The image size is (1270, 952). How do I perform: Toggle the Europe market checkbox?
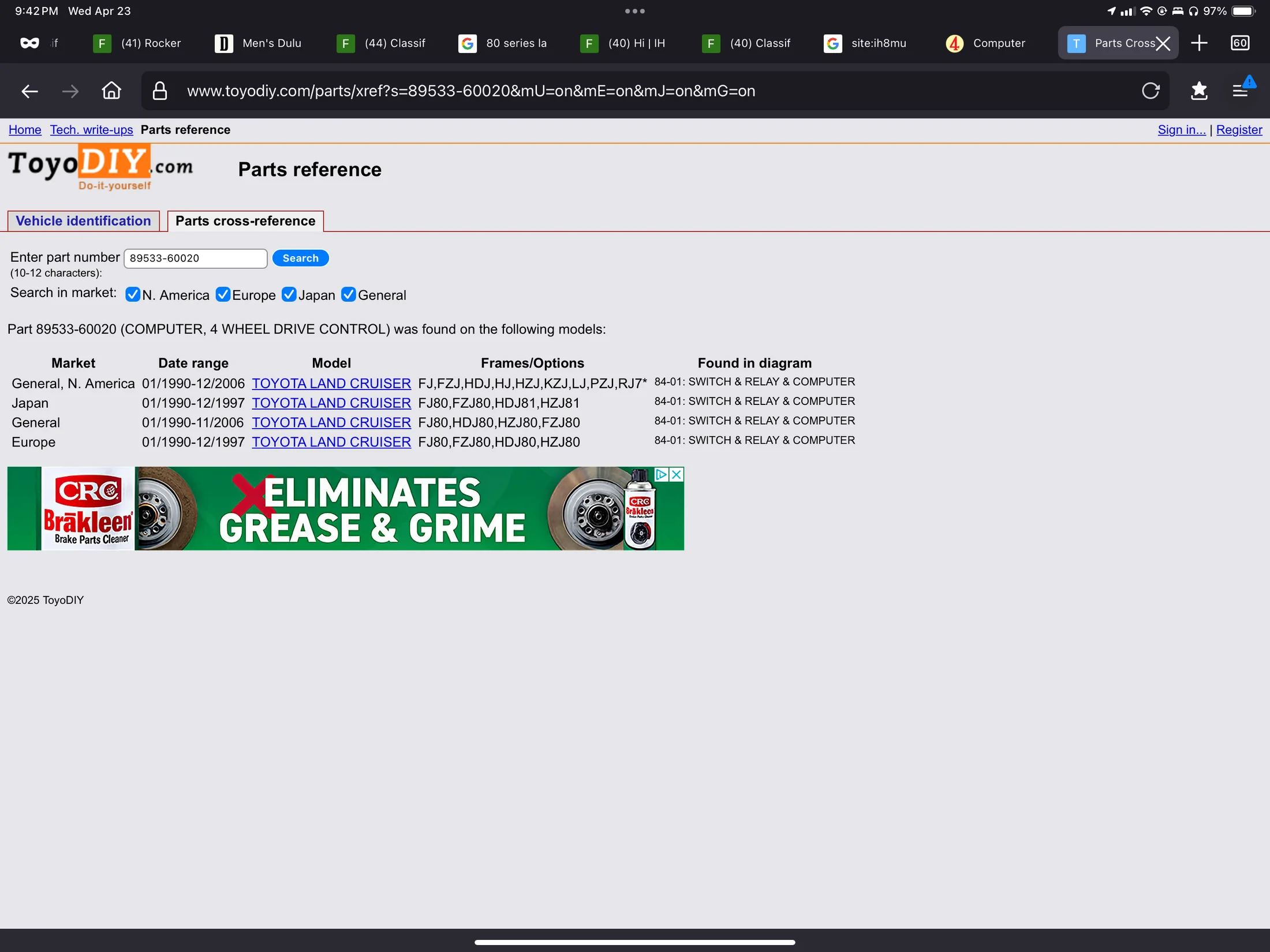(x=223, y=295)
